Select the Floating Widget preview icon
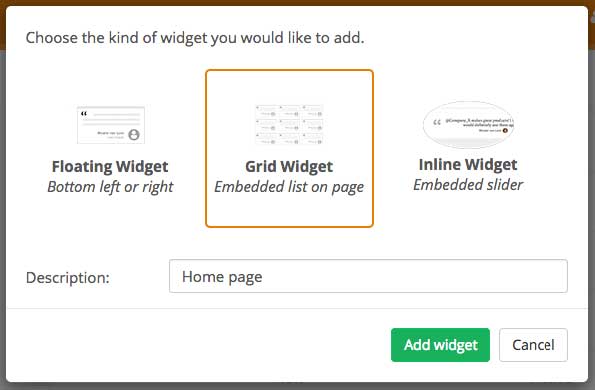The image size is (595, 390). (111, 125)
